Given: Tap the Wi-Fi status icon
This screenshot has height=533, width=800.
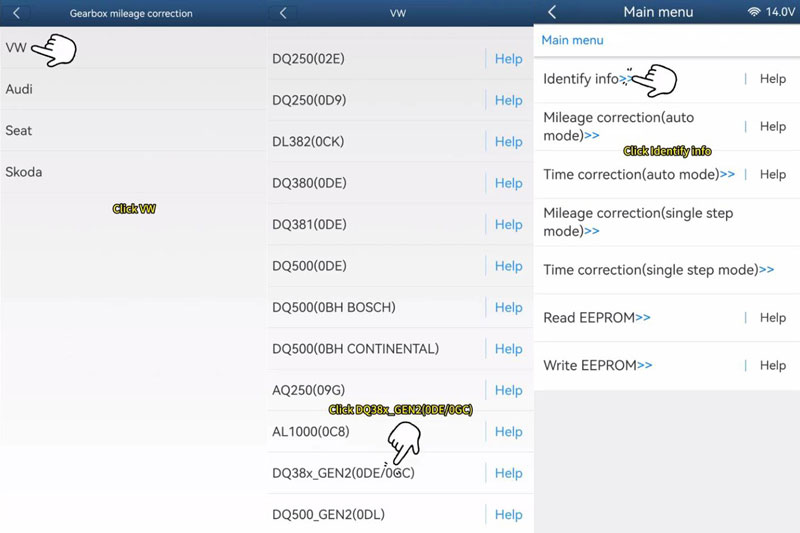Looking at the screenshot, I should [x=752, y=12].
